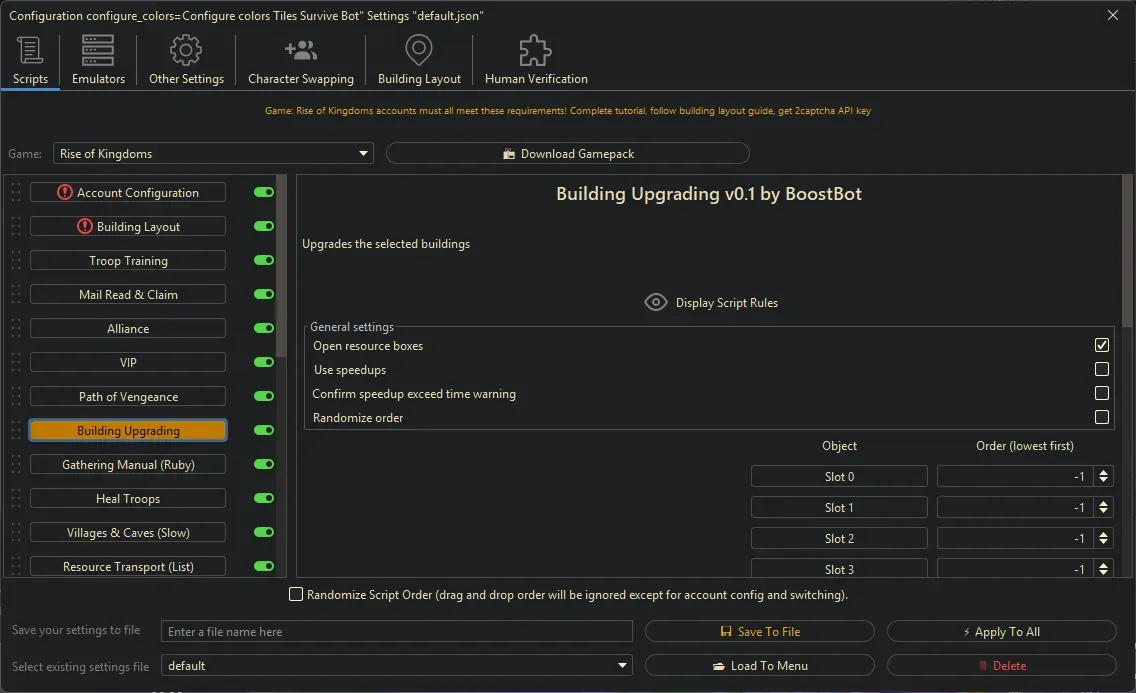
Task: Click the Display Script Rules eye icon
Action: [656, 302]
